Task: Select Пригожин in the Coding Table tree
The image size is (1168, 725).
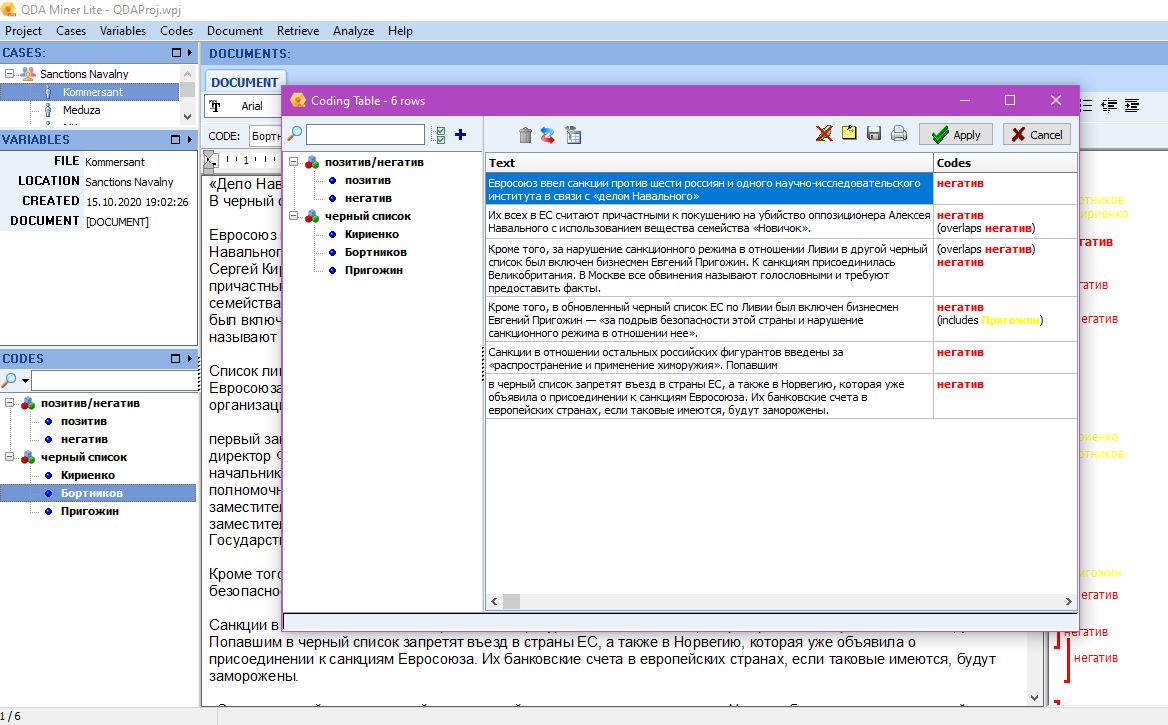Action: coord(373,270)
